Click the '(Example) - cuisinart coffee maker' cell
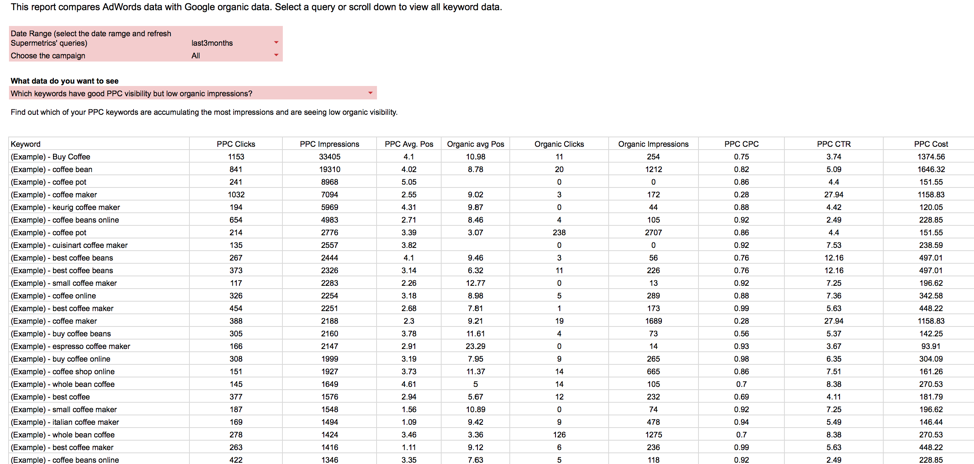This screenshot has width=974, height=464. coord(69,245)
